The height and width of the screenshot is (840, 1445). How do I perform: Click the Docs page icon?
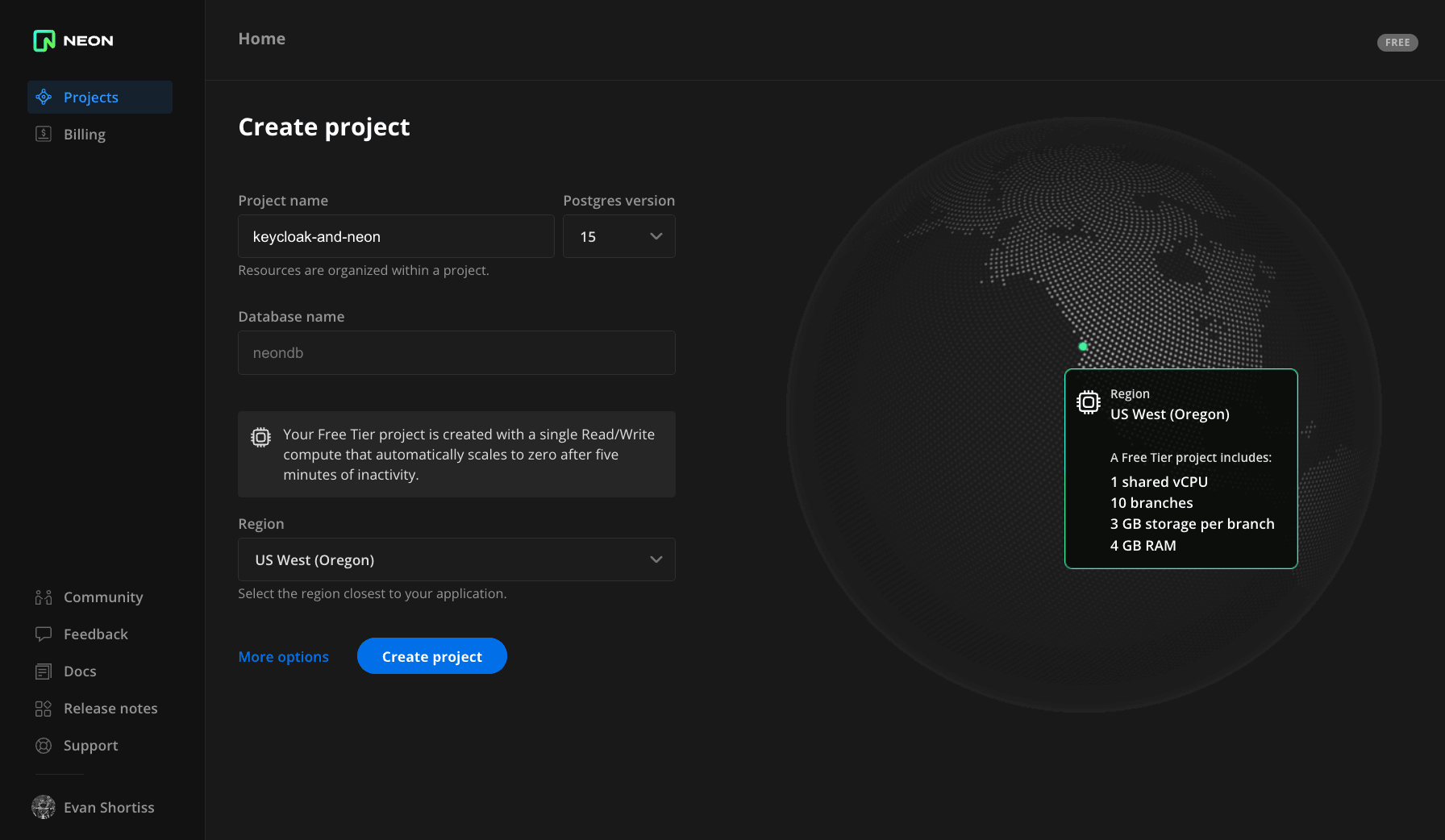[44, 672]
